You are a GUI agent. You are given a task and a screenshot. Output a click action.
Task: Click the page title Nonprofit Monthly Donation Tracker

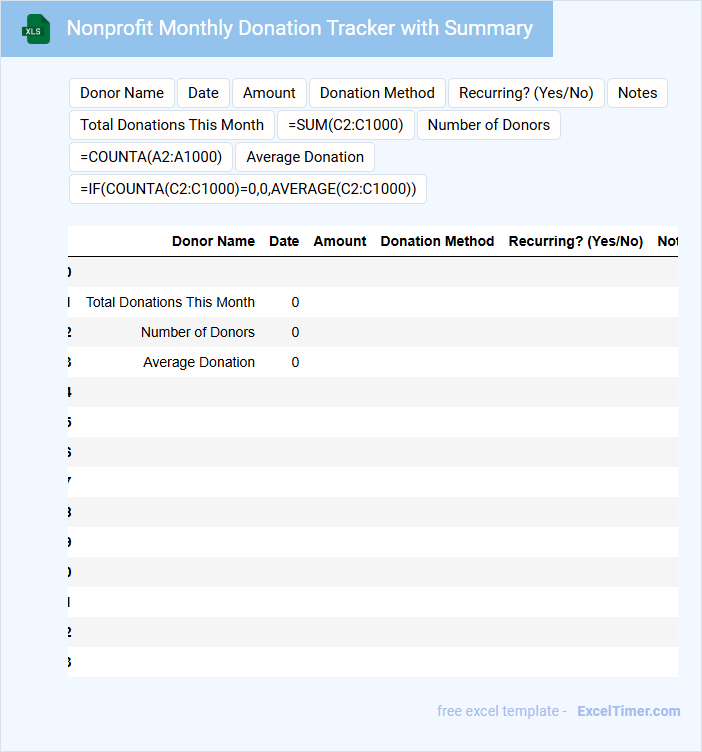299,28
